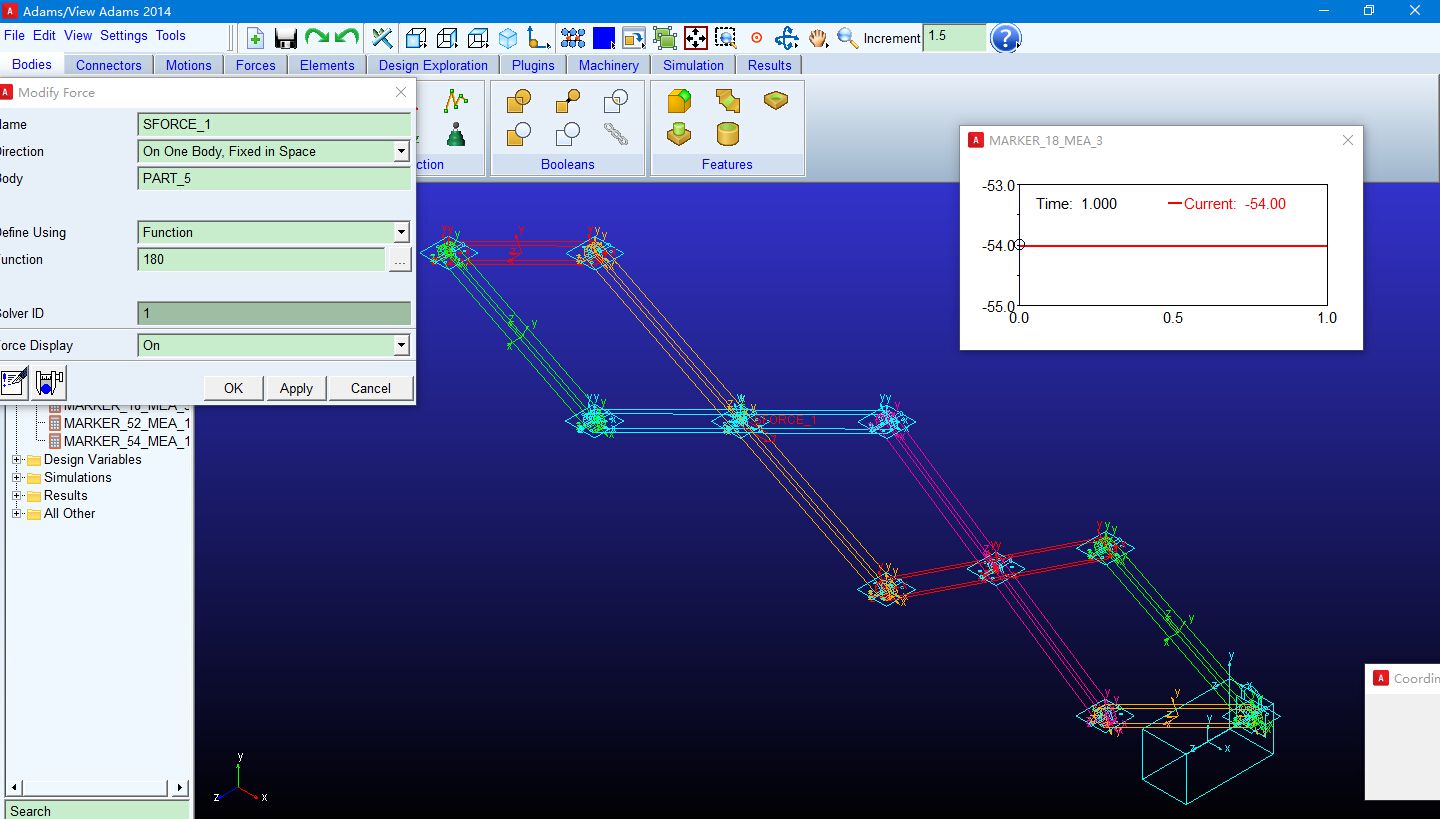Expand the Design Variables tree folder
The width and height of the screenshot is (1440, 819).
(17, 460)
